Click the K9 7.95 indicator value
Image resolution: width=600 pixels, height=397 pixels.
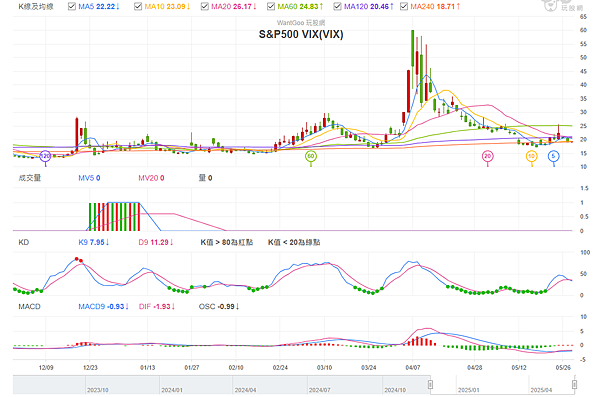[94, 242]
